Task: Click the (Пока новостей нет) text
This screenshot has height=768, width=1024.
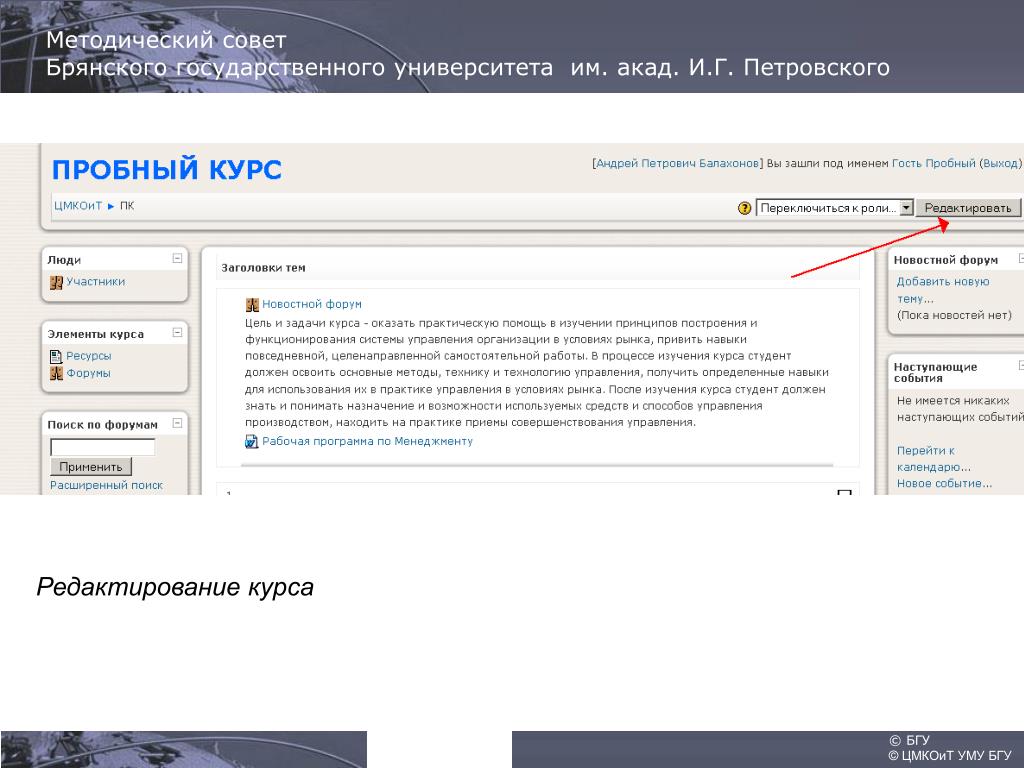Action: [954, 315]
